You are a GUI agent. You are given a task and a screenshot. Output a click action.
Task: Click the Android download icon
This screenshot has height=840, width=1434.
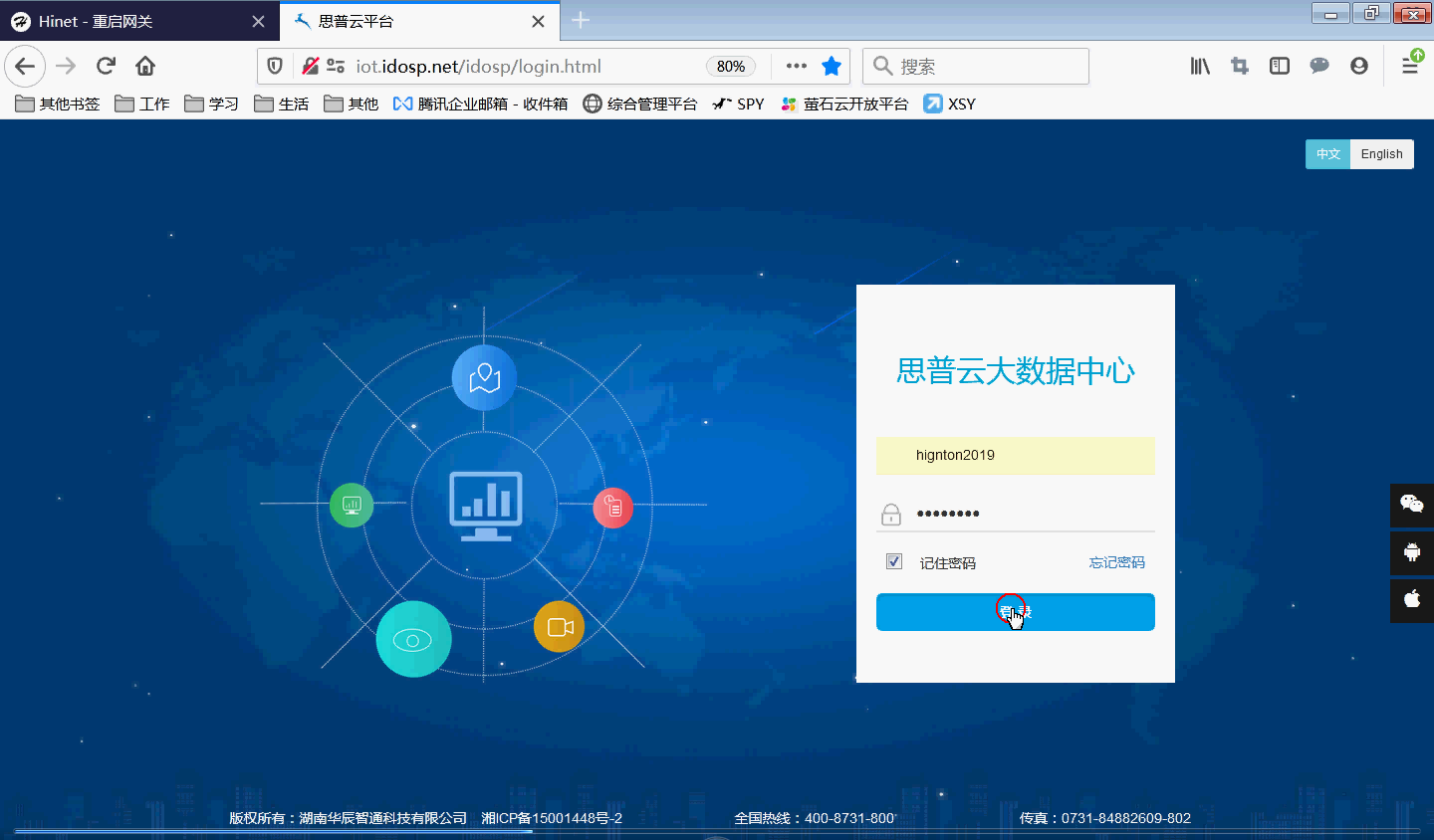1411,552
